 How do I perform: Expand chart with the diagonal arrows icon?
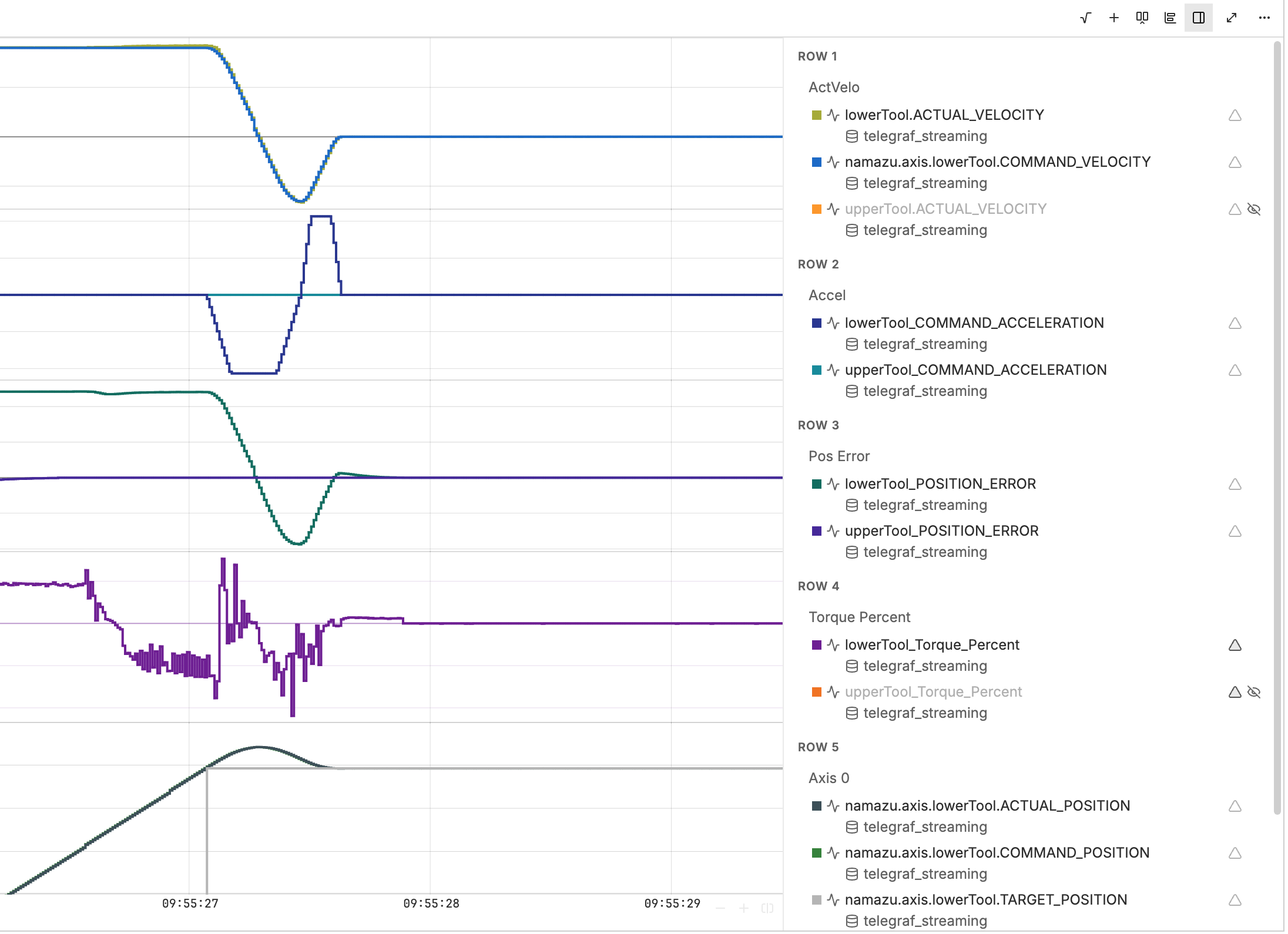1232,18
